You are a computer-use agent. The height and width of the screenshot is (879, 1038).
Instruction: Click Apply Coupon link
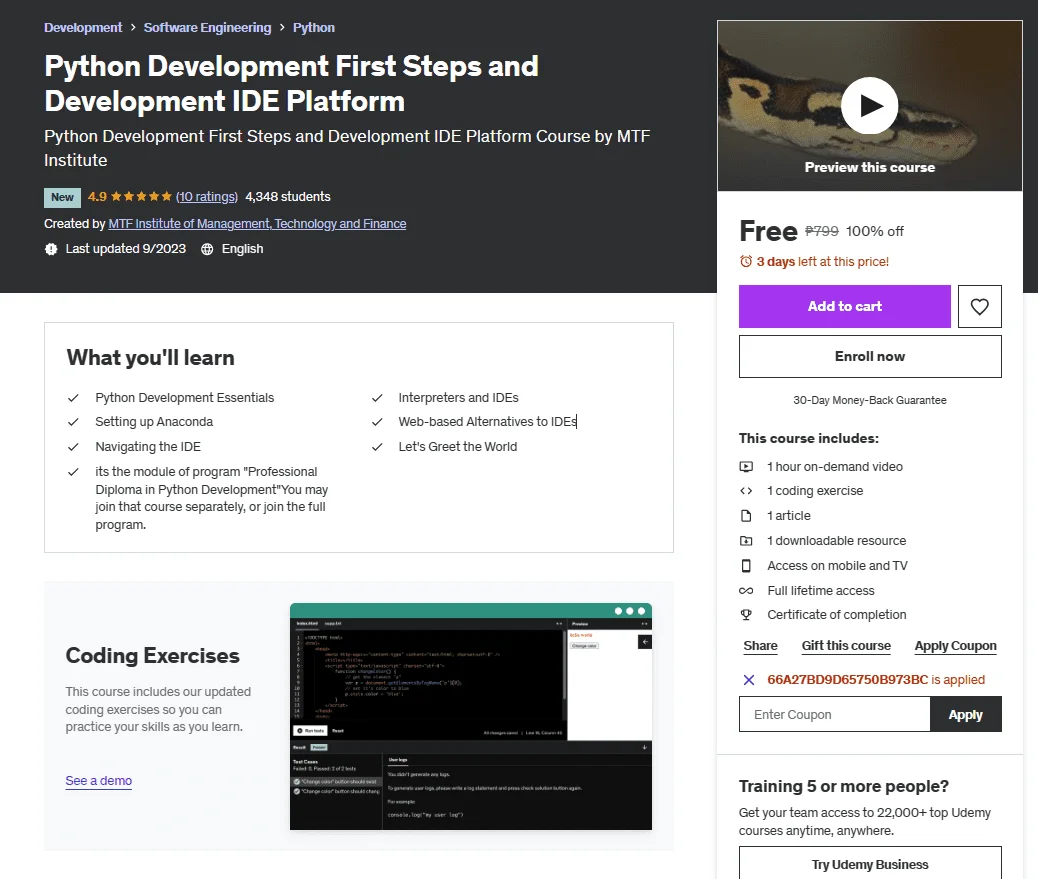coord(955,646)
